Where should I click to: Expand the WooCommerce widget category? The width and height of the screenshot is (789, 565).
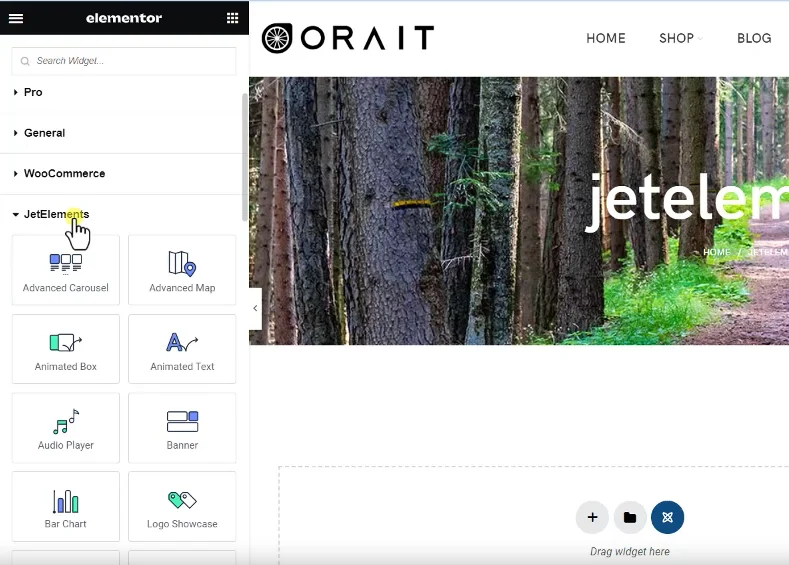click(64, 174)
